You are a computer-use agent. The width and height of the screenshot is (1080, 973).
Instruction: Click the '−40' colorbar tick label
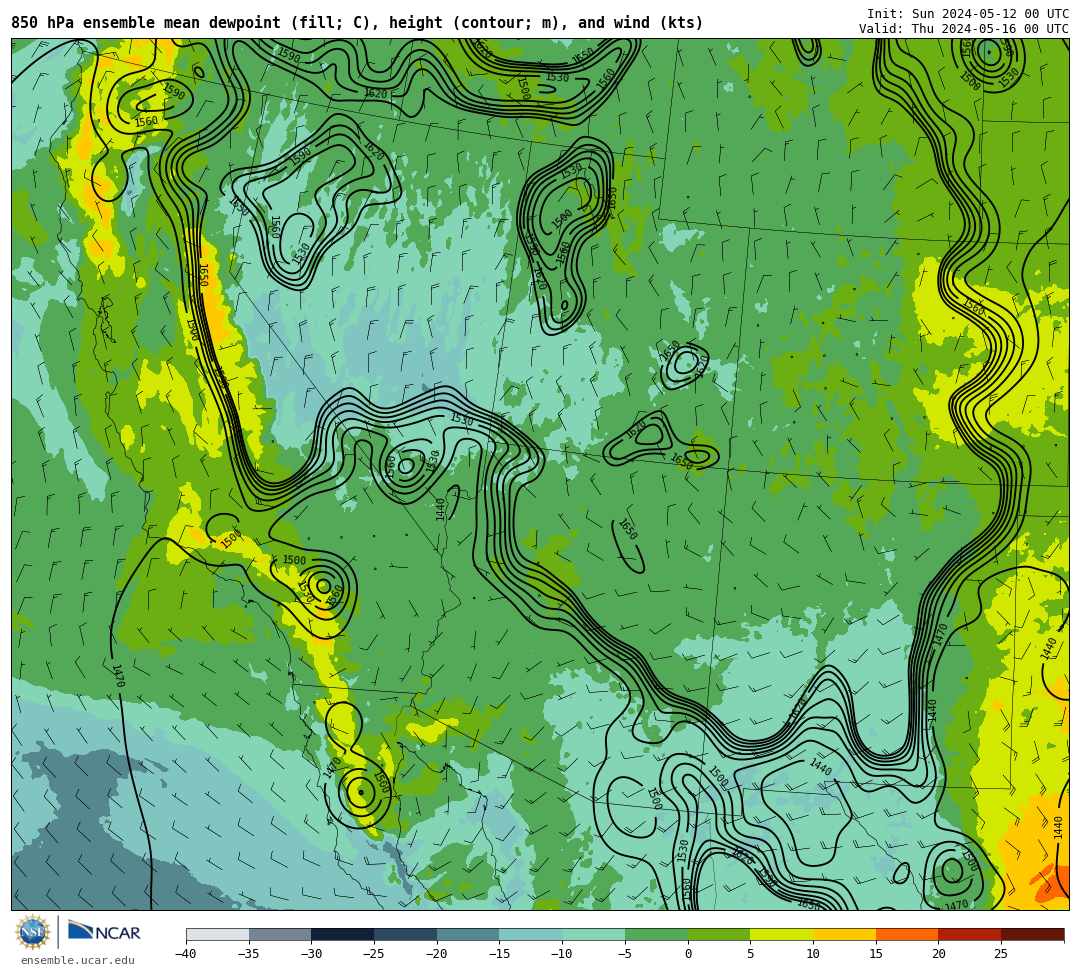(x=186, y=954)
